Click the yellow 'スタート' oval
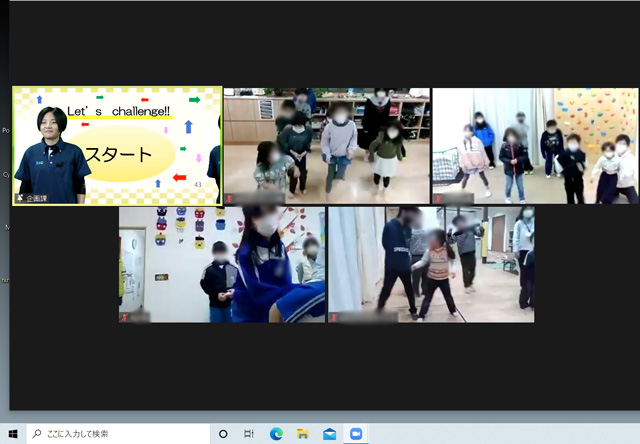640x444 pixels. (x=118, y=155)
